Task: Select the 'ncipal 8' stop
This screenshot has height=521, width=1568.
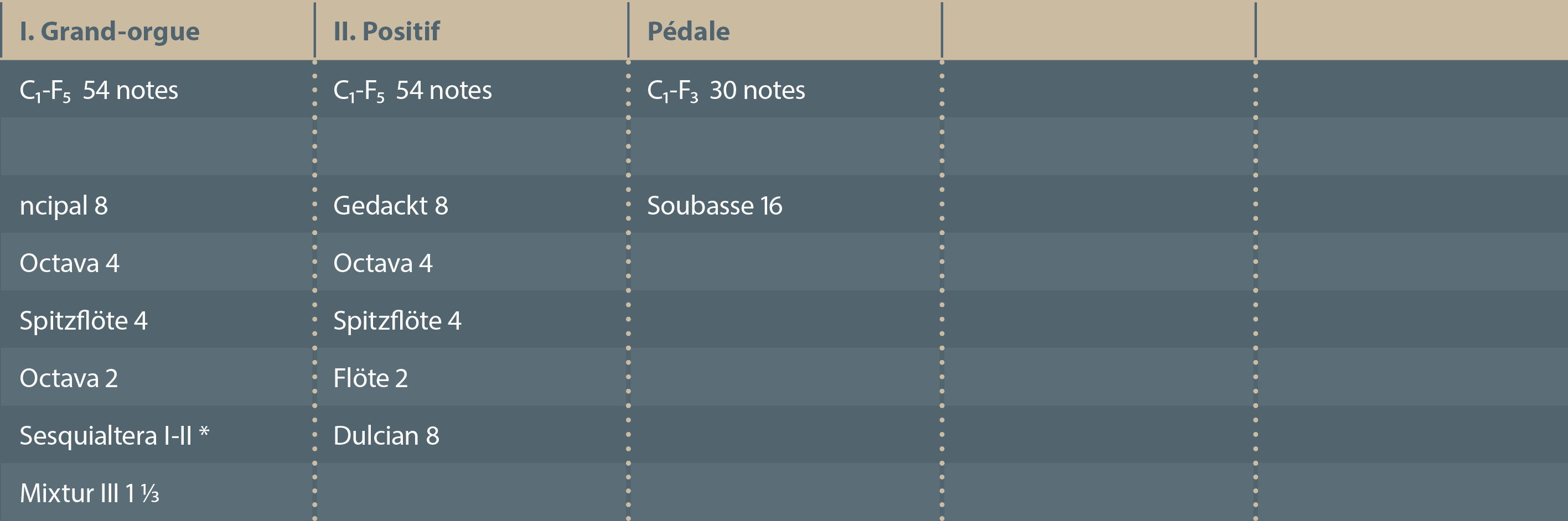Action: click(x=64, y=206)
